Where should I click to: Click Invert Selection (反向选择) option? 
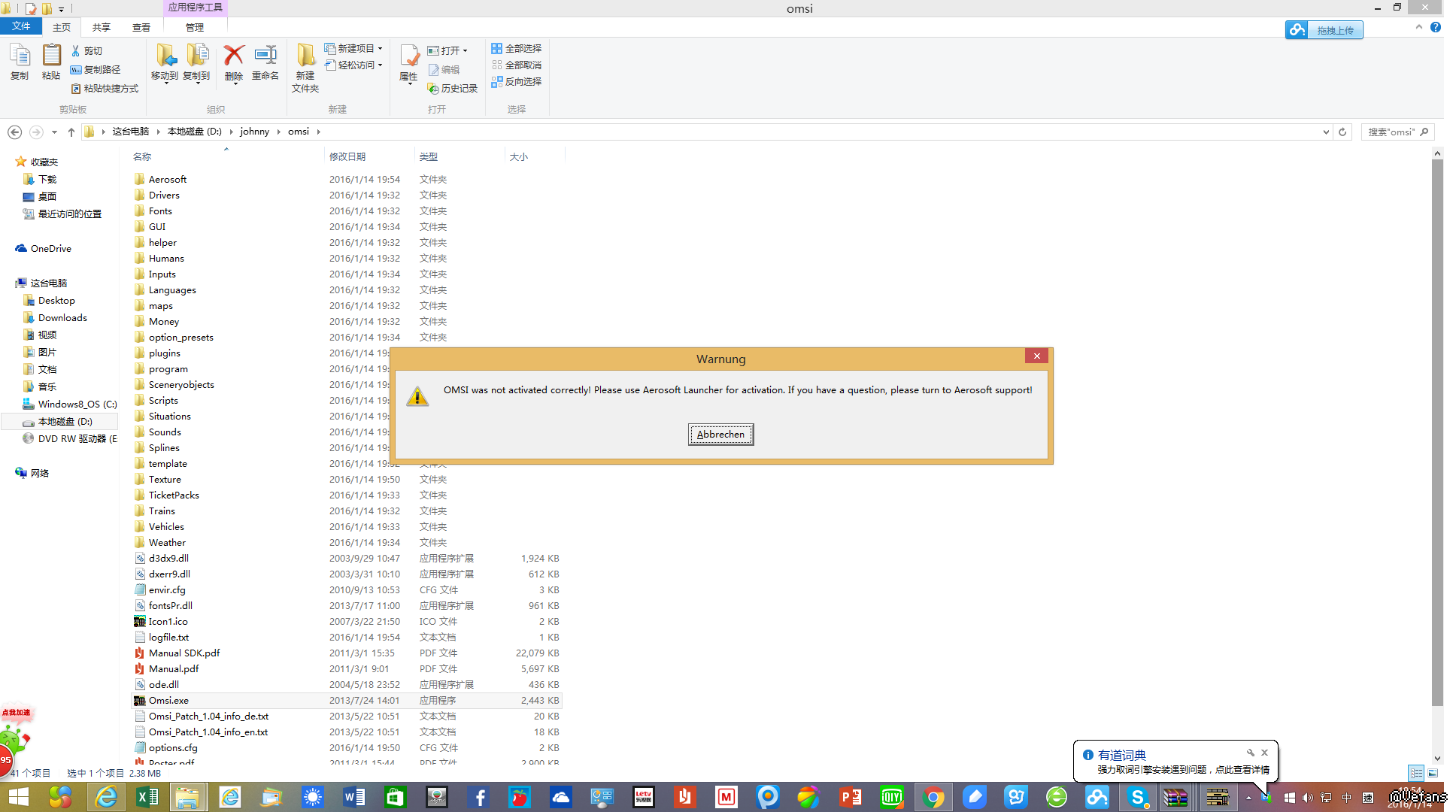517,81
